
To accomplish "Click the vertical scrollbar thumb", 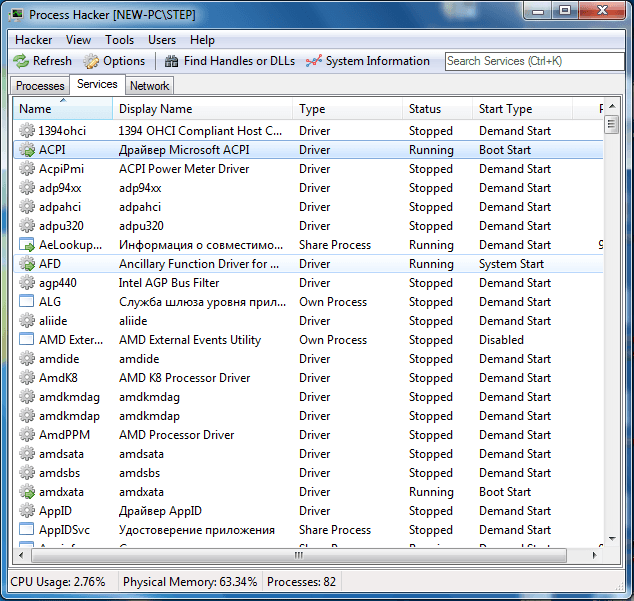I will (611, 124).
